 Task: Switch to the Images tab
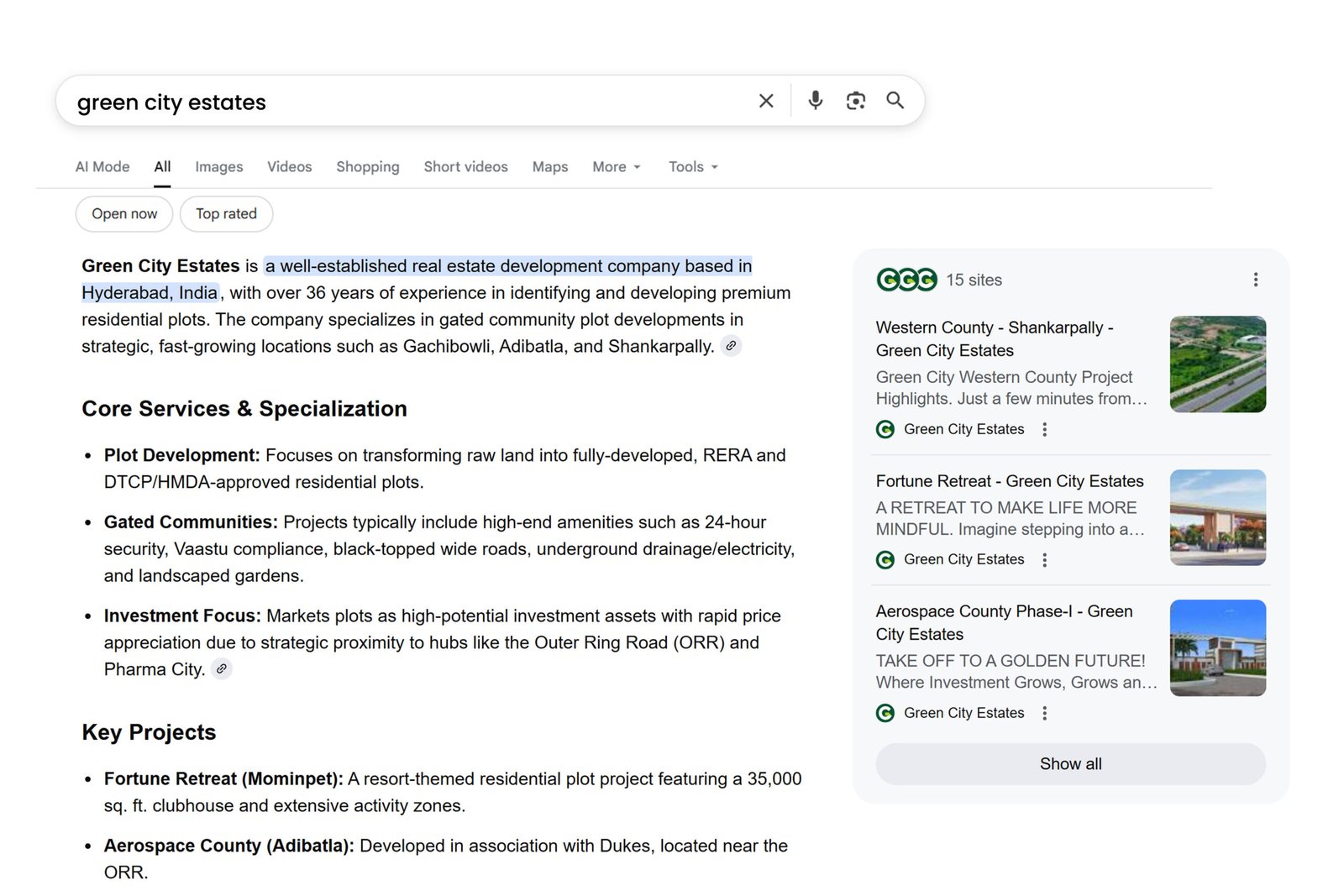(x=218, y=166)
